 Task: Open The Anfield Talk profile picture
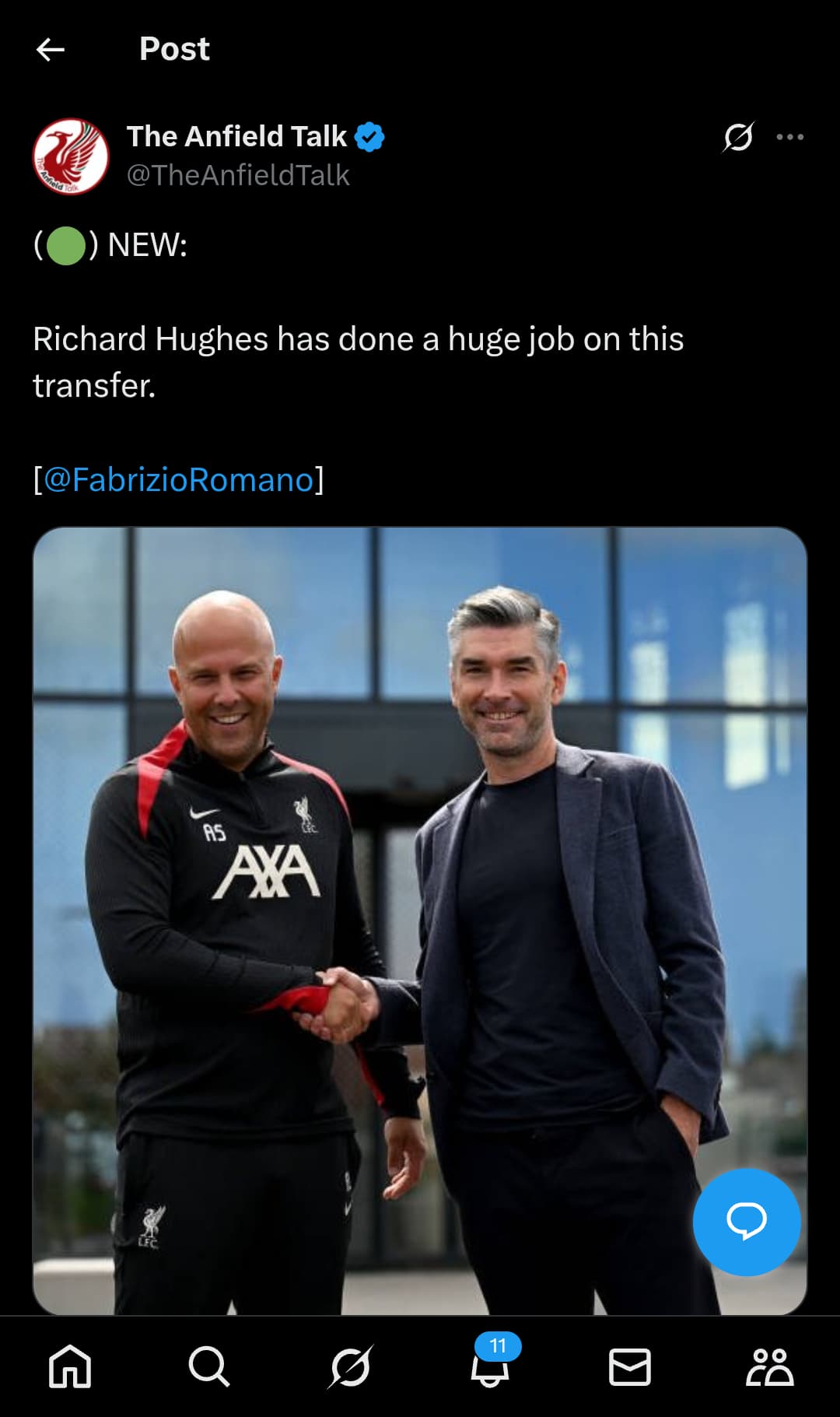coord(71,156)
